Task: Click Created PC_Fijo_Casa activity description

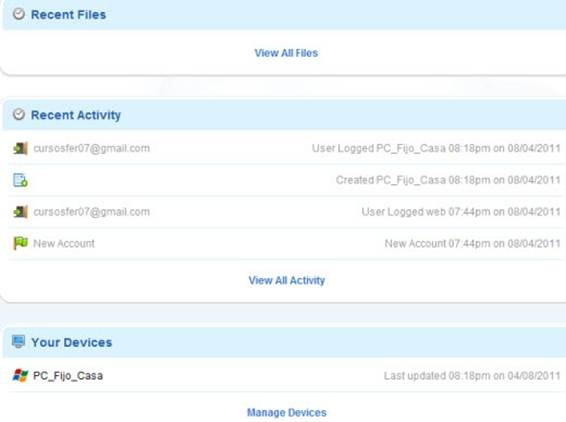Action: tap(448, 180)
